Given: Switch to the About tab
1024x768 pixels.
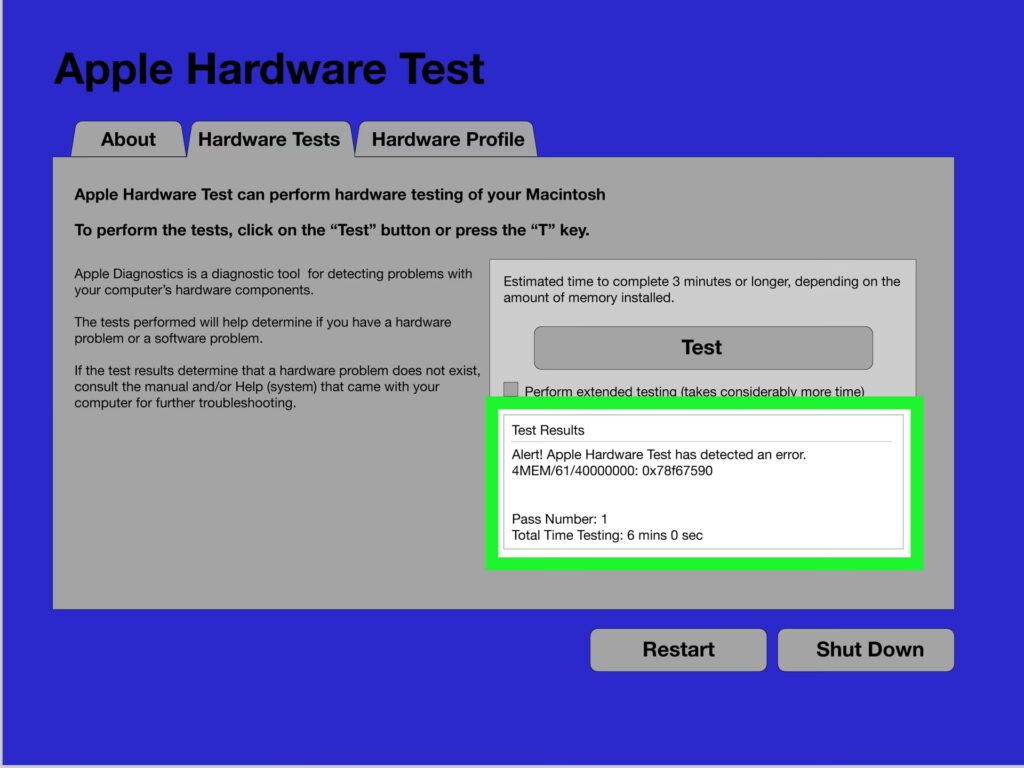Looking at the screenshot, I should pyautogui.click(x=128, y=140).
